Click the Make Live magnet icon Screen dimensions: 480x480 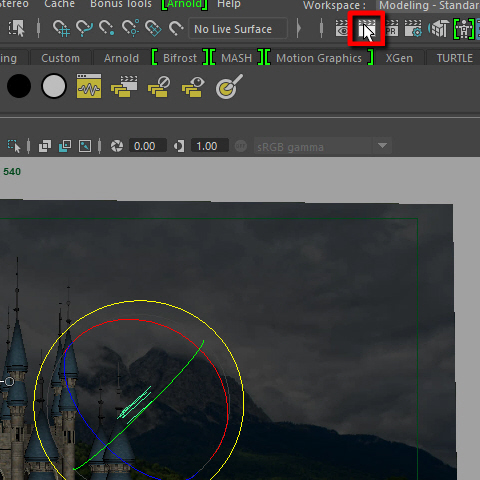[176, 28]
